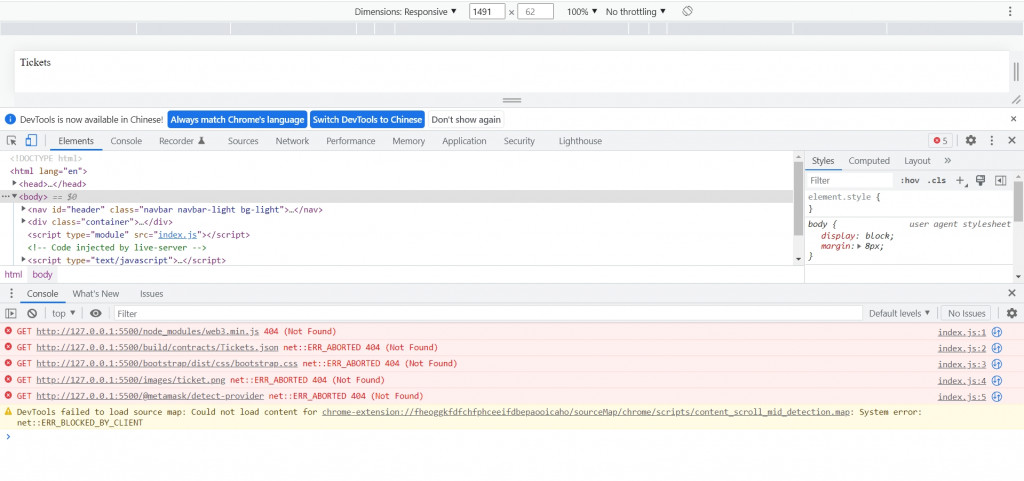
Task: Click Always match Chrome's language button
Action: [x=237, y=119]
